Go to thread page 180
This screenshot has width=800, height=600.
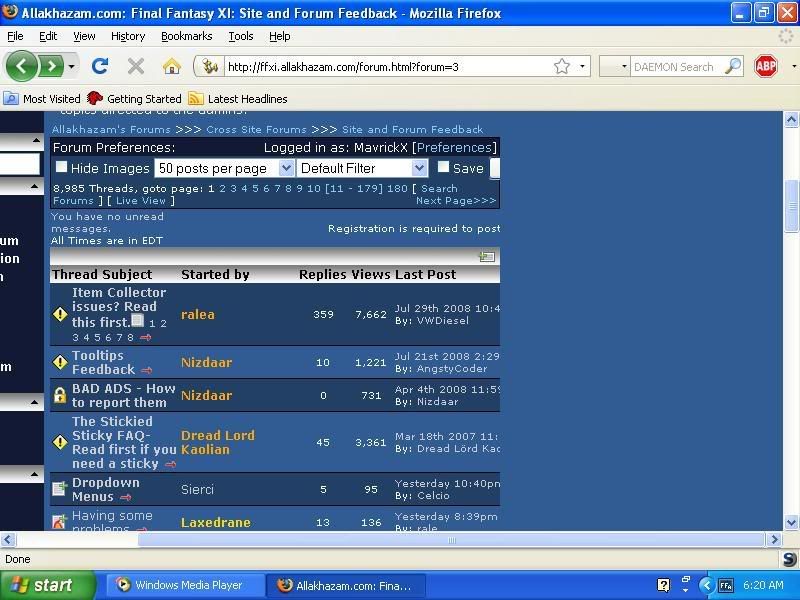397,189
